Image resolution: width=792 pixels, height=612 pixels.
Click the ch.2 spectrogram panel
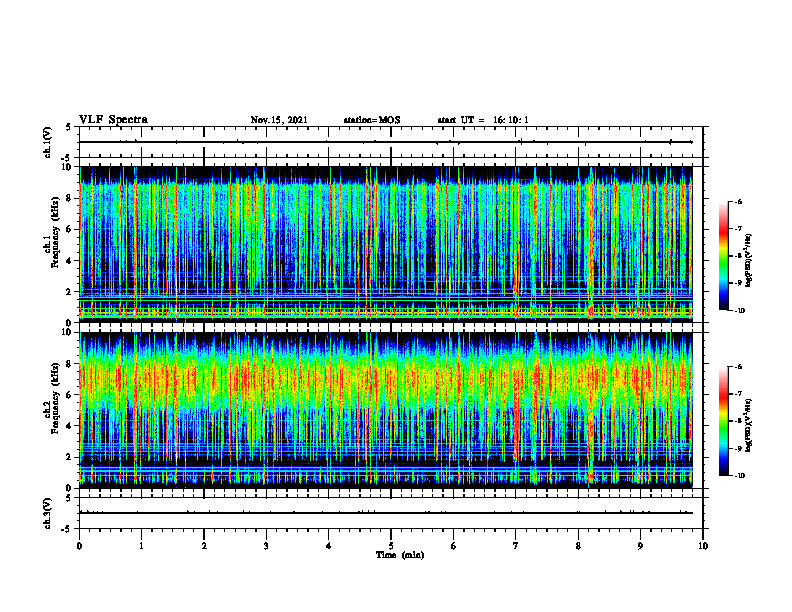tap(386, 410)
